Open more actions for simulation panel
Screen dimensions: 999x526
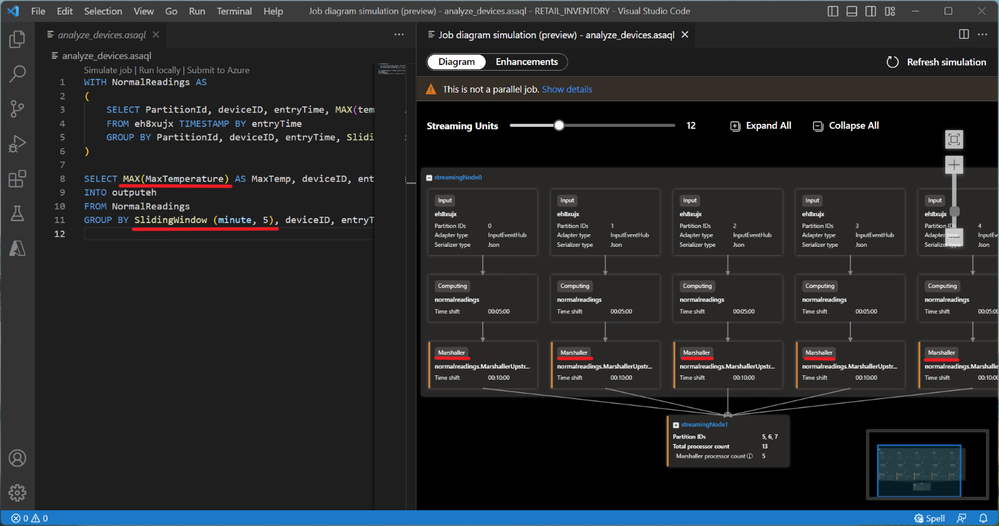click(x=982, y=34)
